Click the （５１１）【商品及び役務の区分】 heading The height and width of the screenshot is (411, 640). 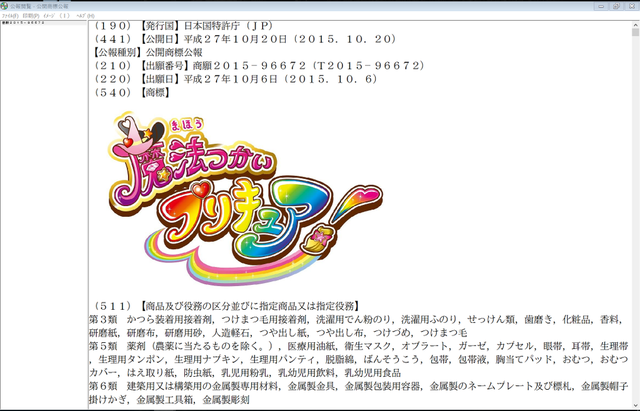pos(227,306)
